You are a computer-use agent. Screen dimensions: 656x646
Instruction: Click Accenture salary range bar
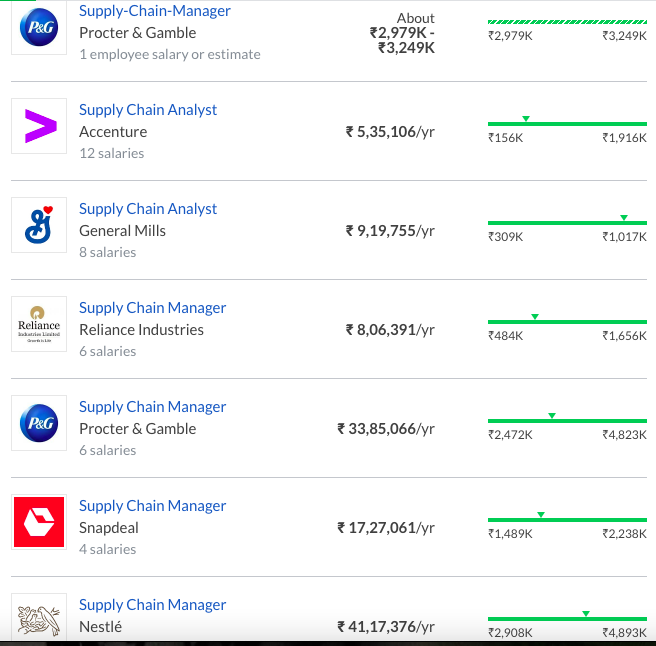click(x=567, y=124)
